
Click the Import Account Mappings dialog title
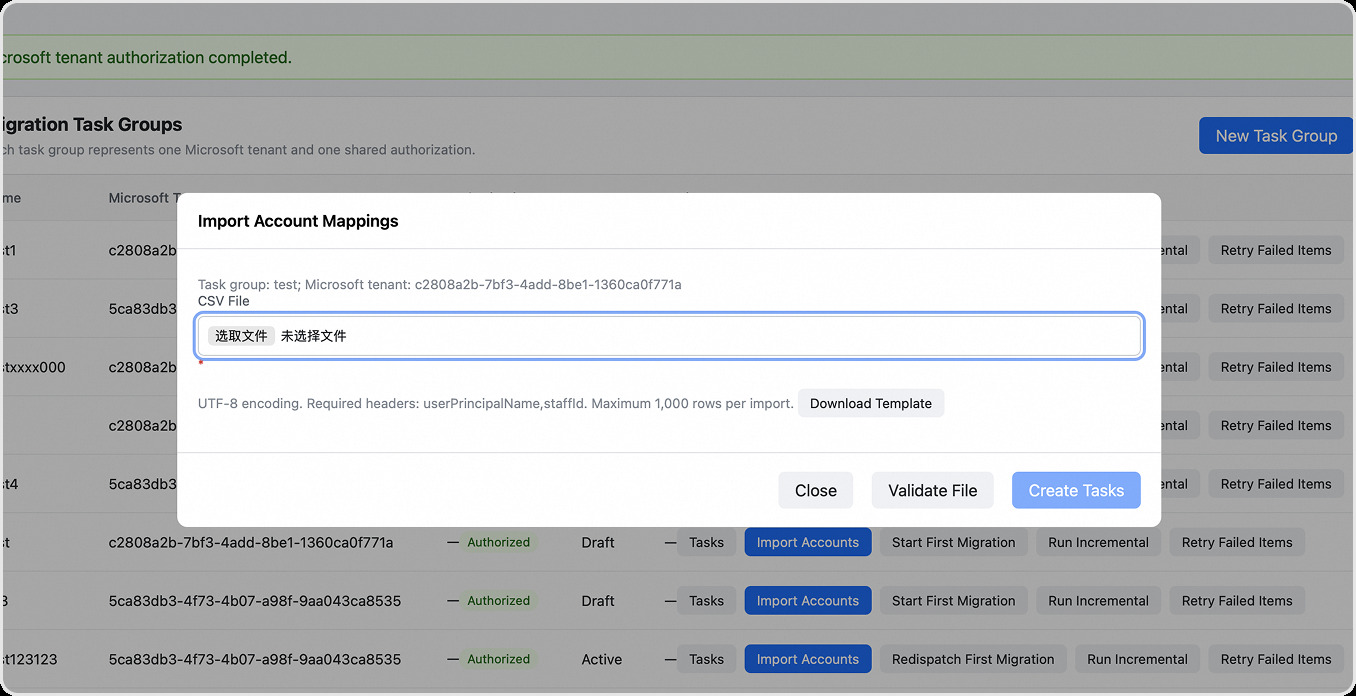[x=298, y=221]
